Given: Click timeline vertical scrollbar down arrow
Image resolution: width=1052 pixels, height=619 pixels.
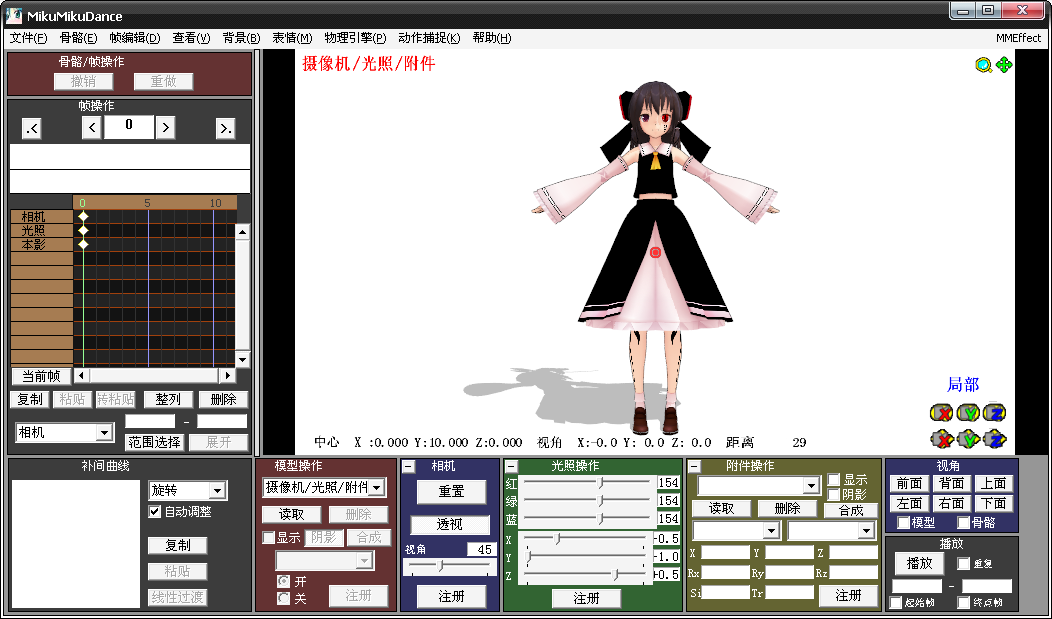Looking at the screenshot, I should click(x=242, y=360).
